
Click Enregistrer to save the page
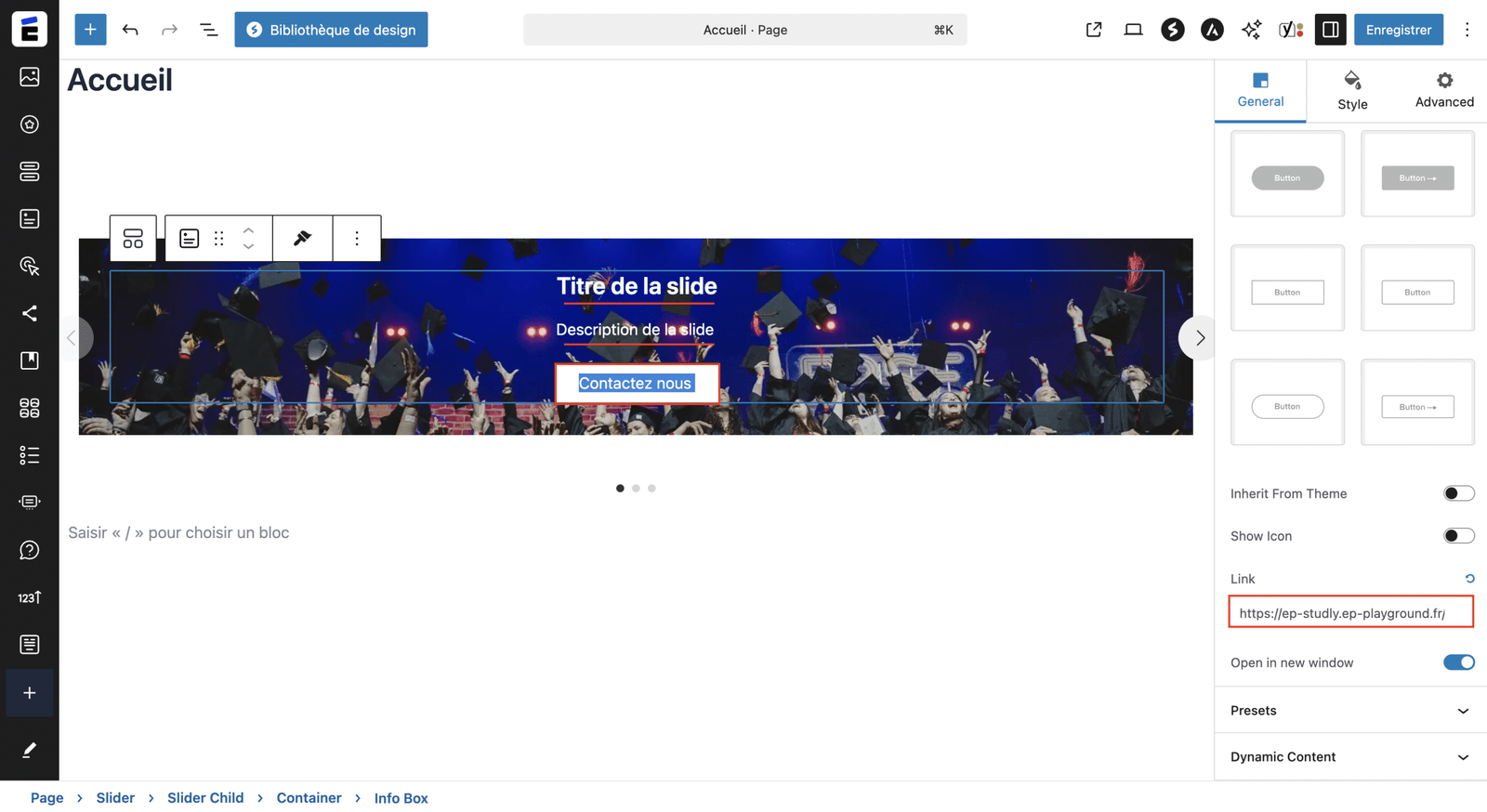tap(1399, 30)
